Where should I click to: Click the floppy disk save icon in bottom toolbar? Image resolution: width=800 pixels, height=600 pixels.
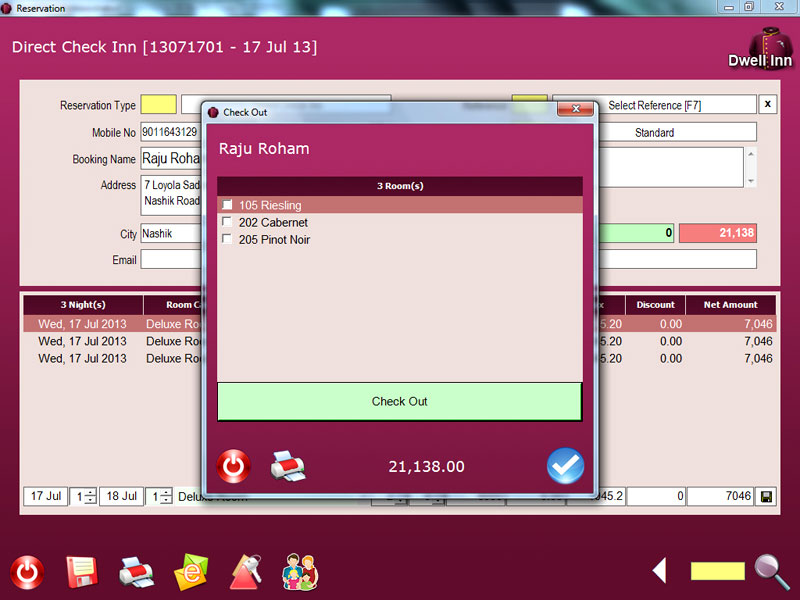point(82,572)
